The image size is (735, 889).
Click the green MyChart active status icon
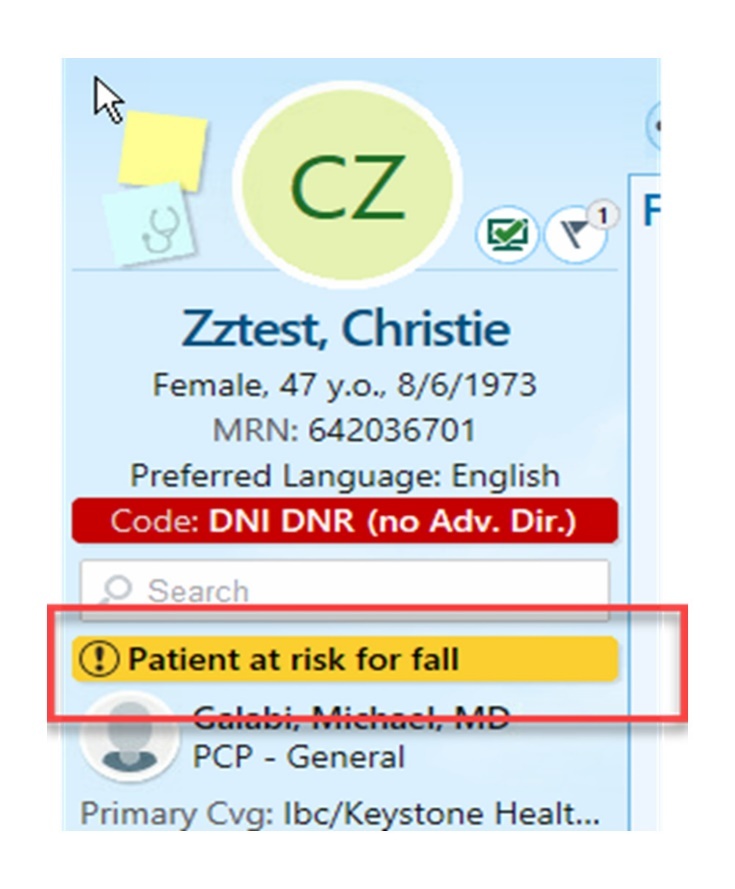[x=508, y=232]
